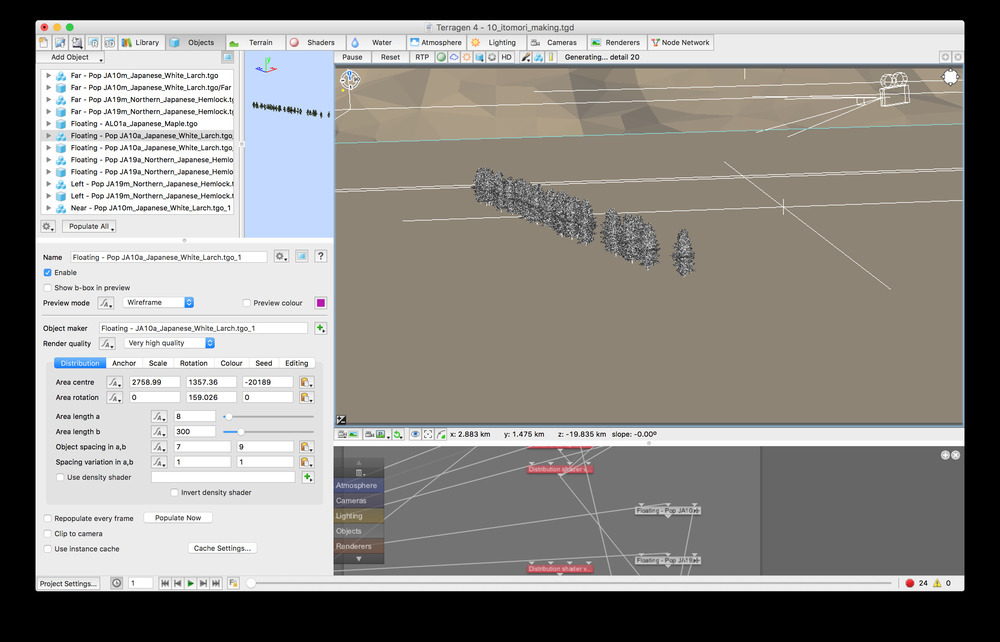Click the 3D view compass navigation icon
This screenshot has height=642, width=1000.
[350, 79]
